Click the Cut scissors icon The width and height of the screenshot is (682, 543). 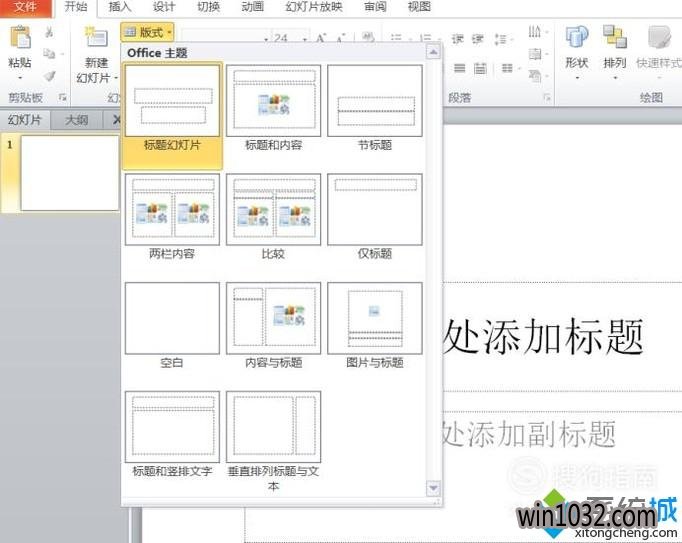point(49,33)
